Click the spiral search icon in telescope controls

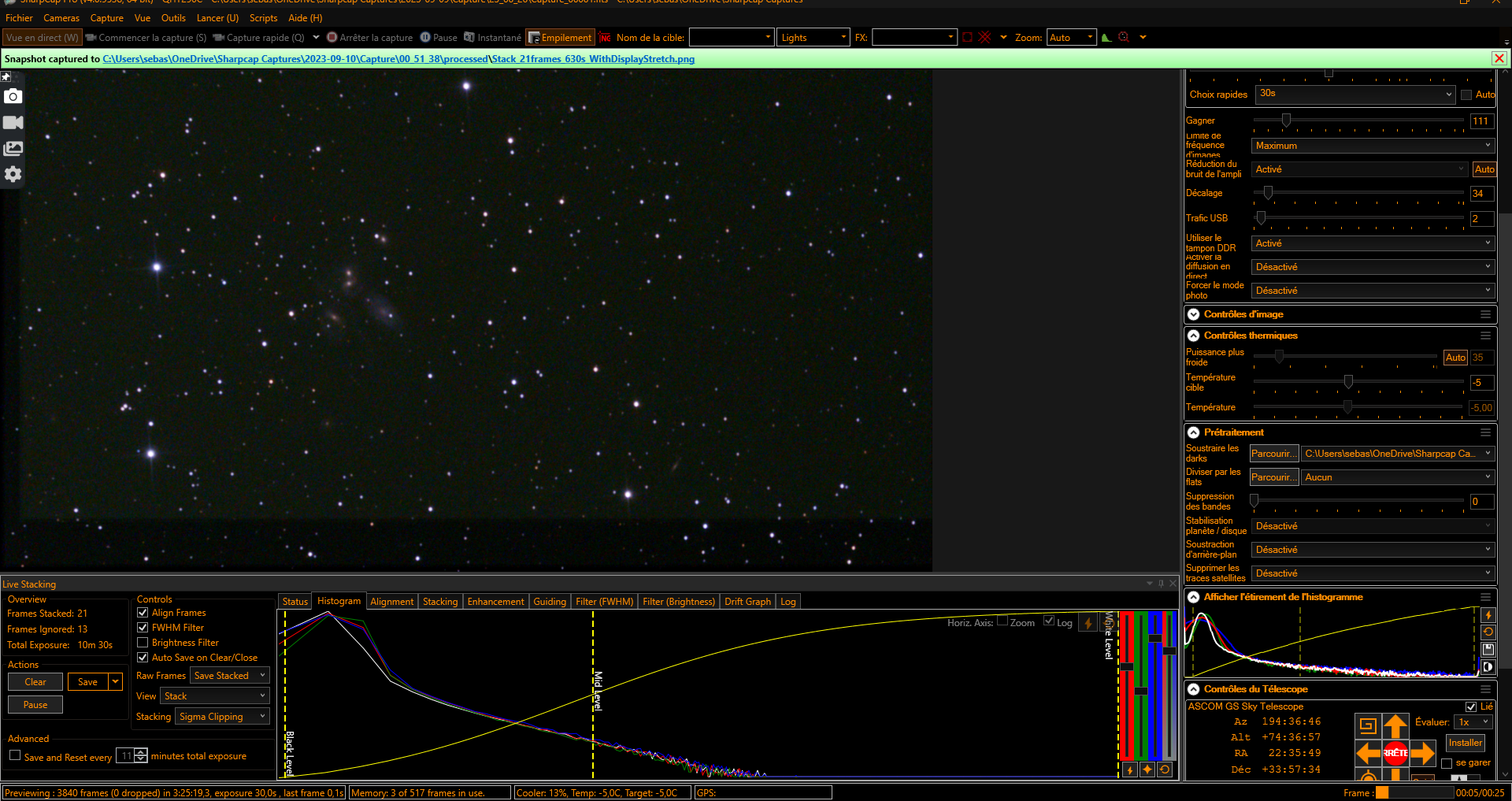tap(1368, 725)
